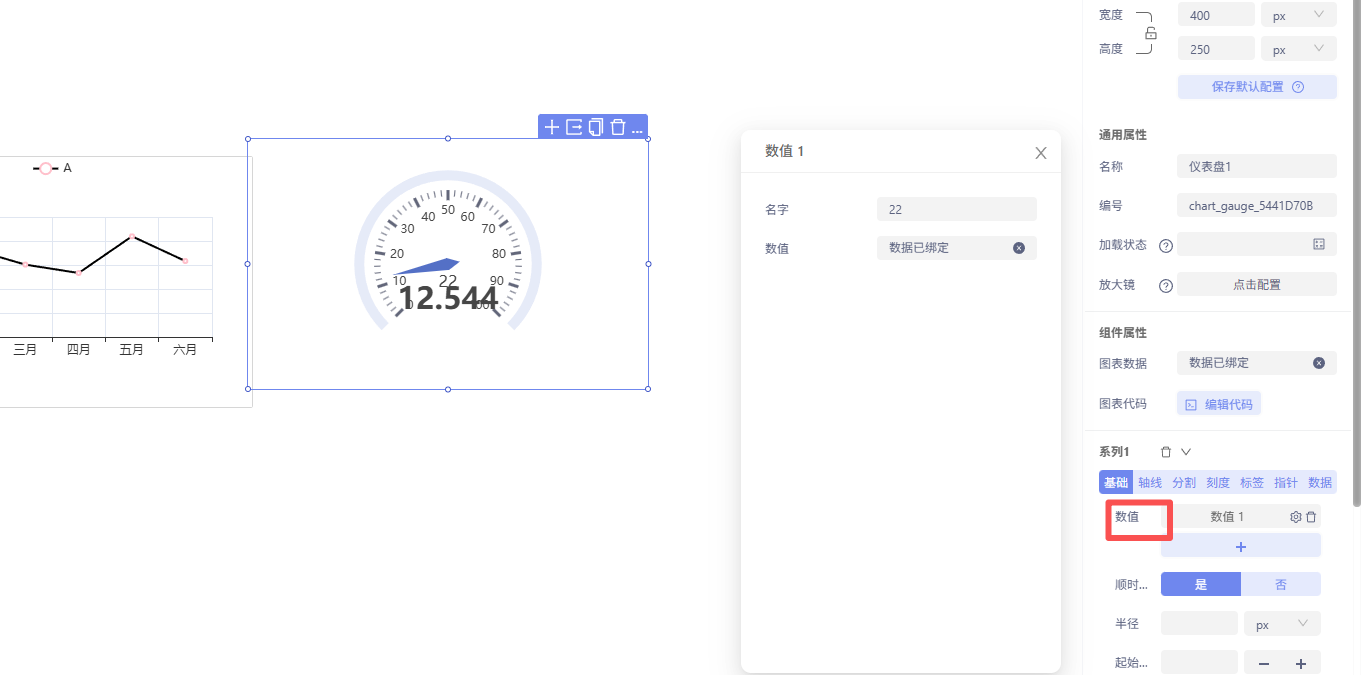Open the more options ellipsis on gauge toolbar
This screenshot has height=675, width=1361.
[637, 130]
